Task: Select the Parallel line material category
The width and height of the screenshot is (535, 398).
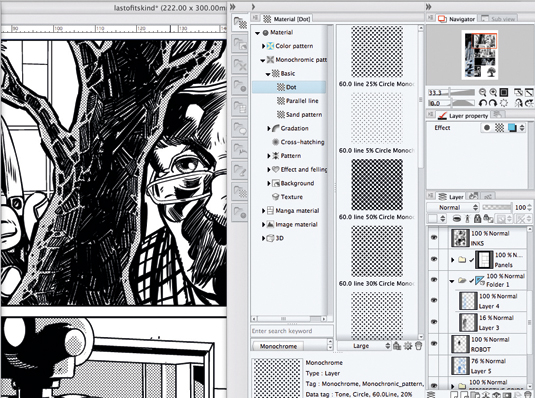Action: (x=302, y=101)
